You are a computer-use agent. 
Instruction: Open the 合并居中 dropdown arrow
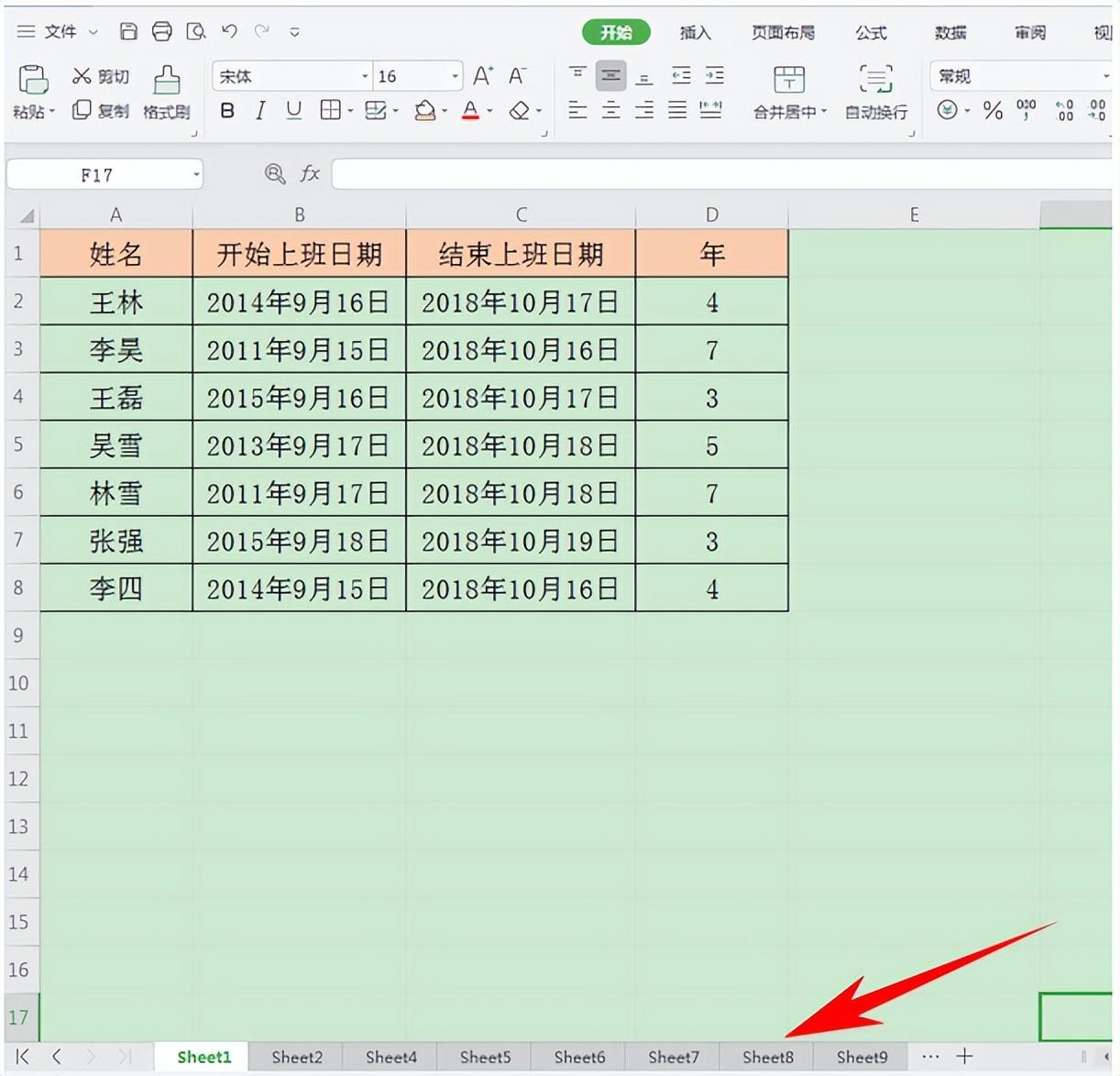point(824,112)
